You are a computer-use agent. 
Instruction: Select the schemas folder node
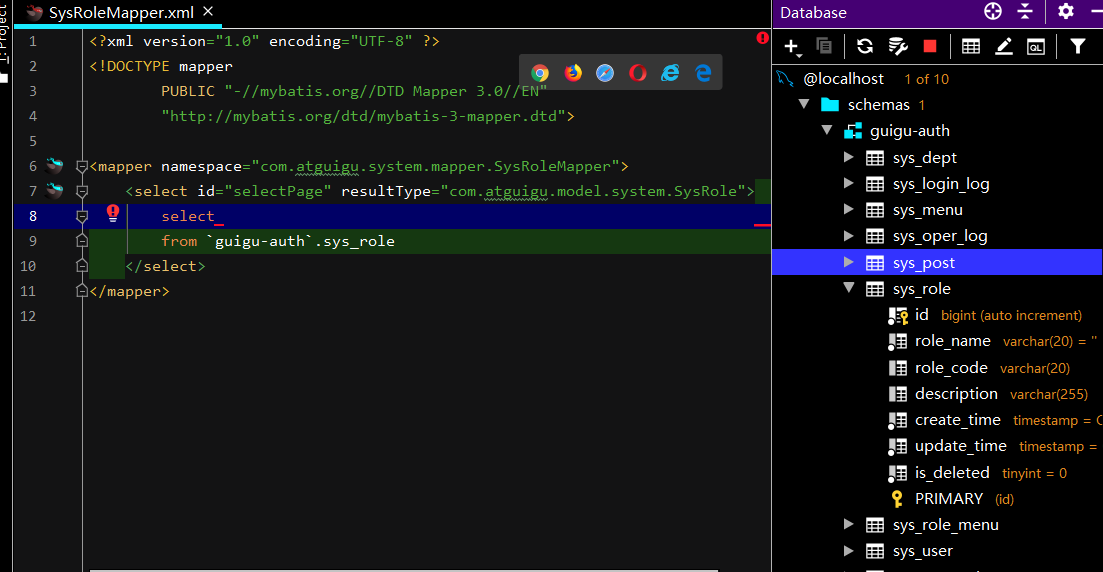point(879,105)
